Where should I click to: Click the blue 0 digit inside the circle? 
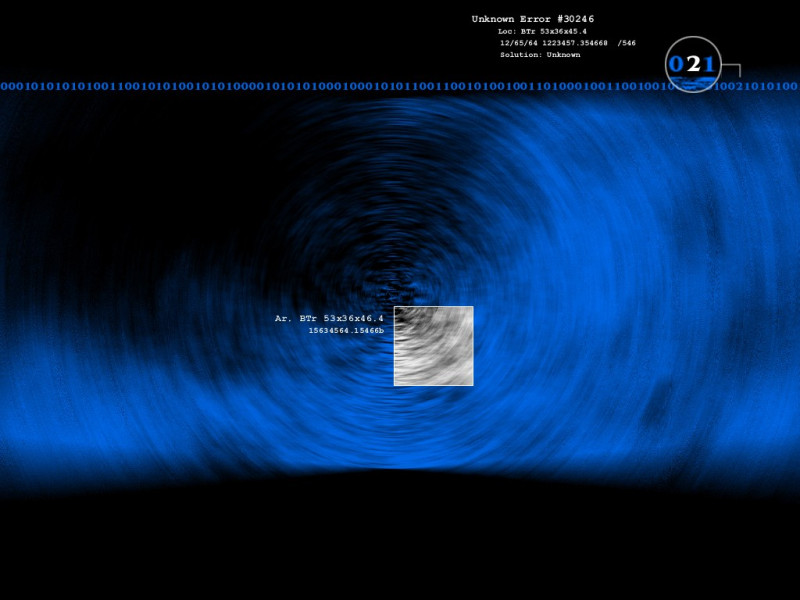click(x=676, y=64)
